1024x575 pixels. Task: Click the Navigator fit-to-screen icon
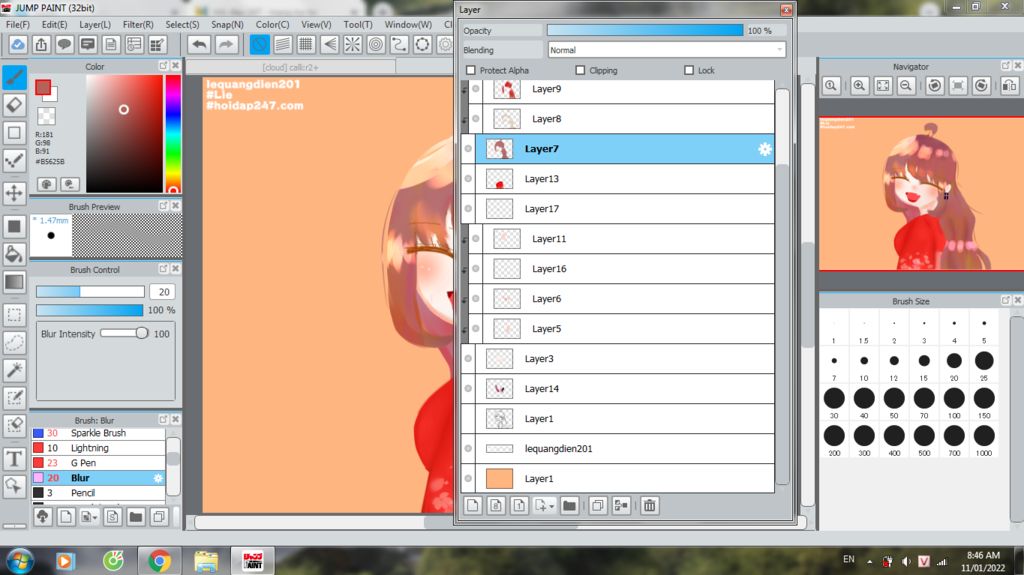883,86
